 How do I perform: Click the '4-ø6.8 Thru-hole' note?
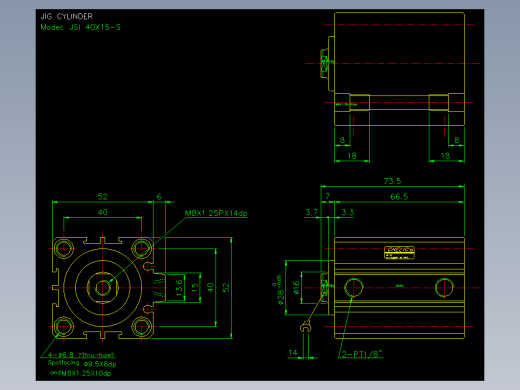tap(81, 355)
